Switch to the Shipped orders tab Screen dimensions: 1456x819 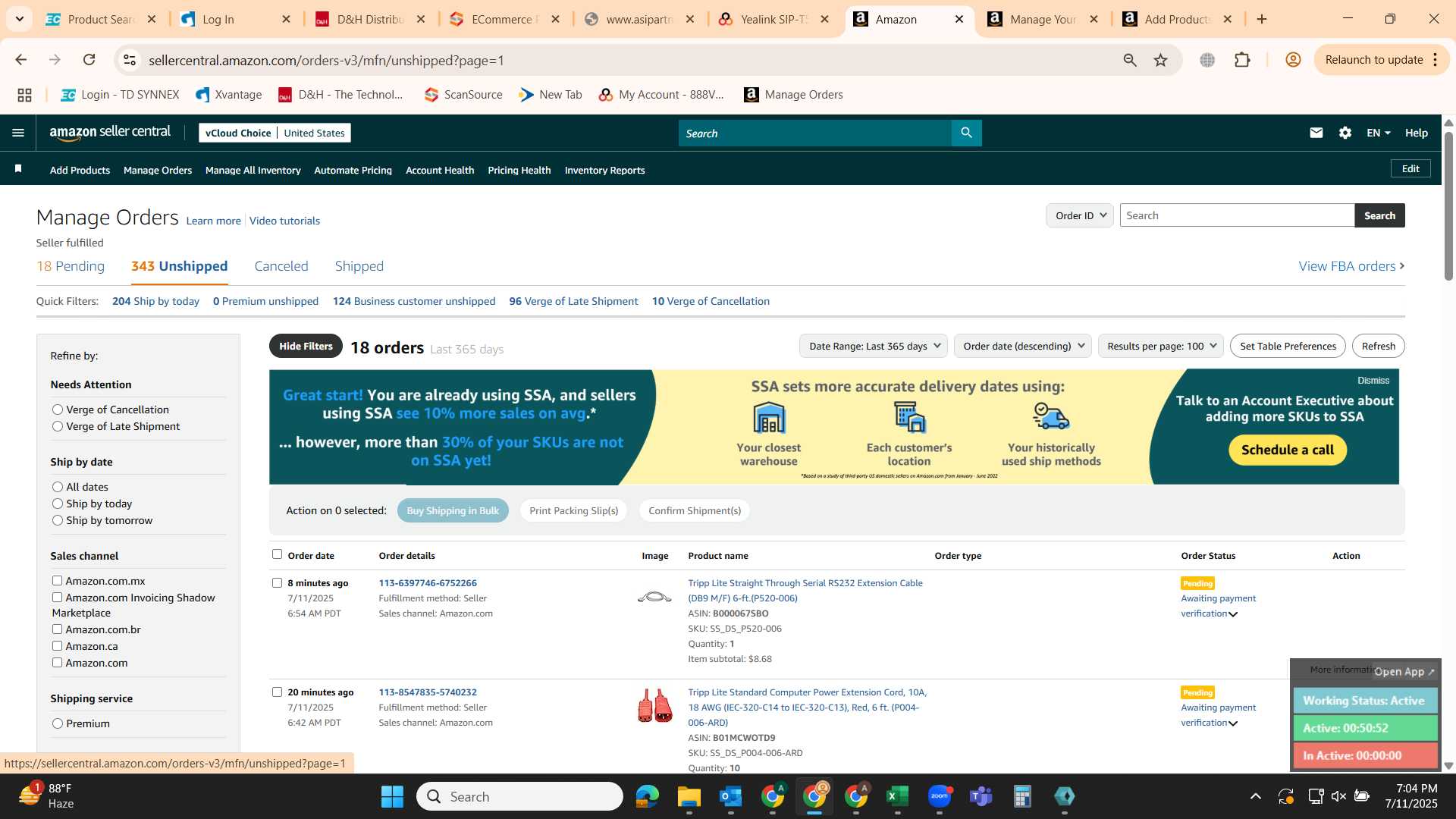click(359, 266)
